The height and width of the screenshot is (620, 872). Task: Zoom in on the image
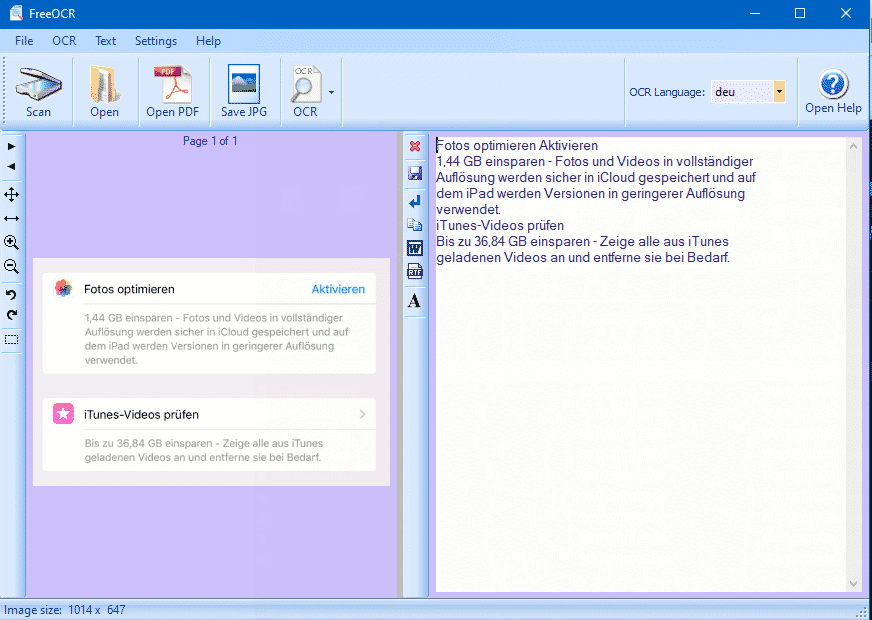point(12,243)
